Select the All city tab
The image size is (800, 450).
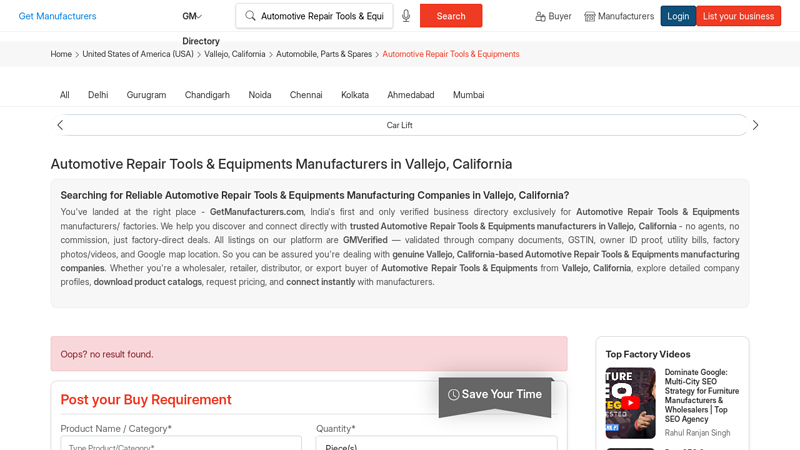click(65, 95)
